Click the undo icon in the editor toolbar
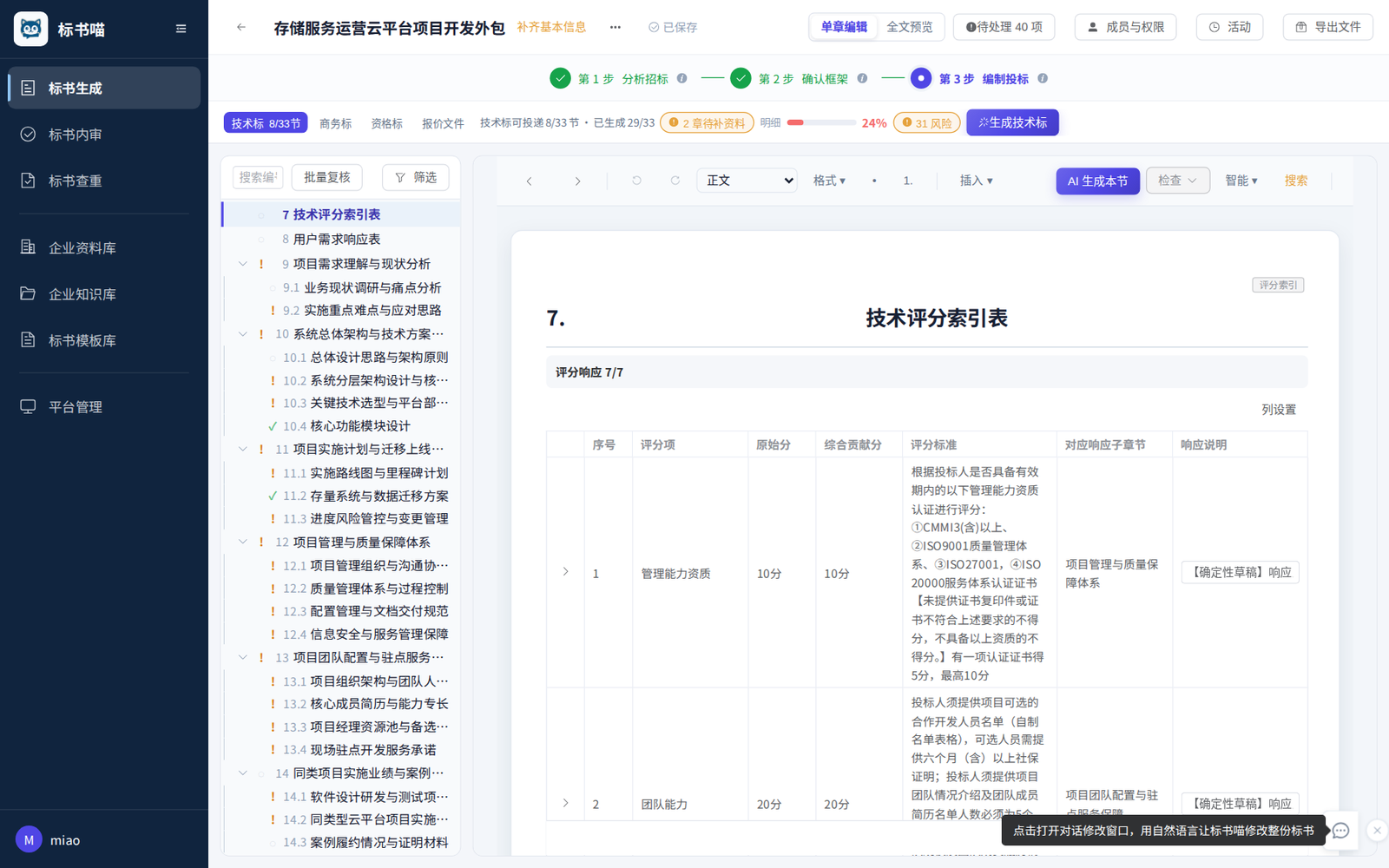 tap(636, 181)
